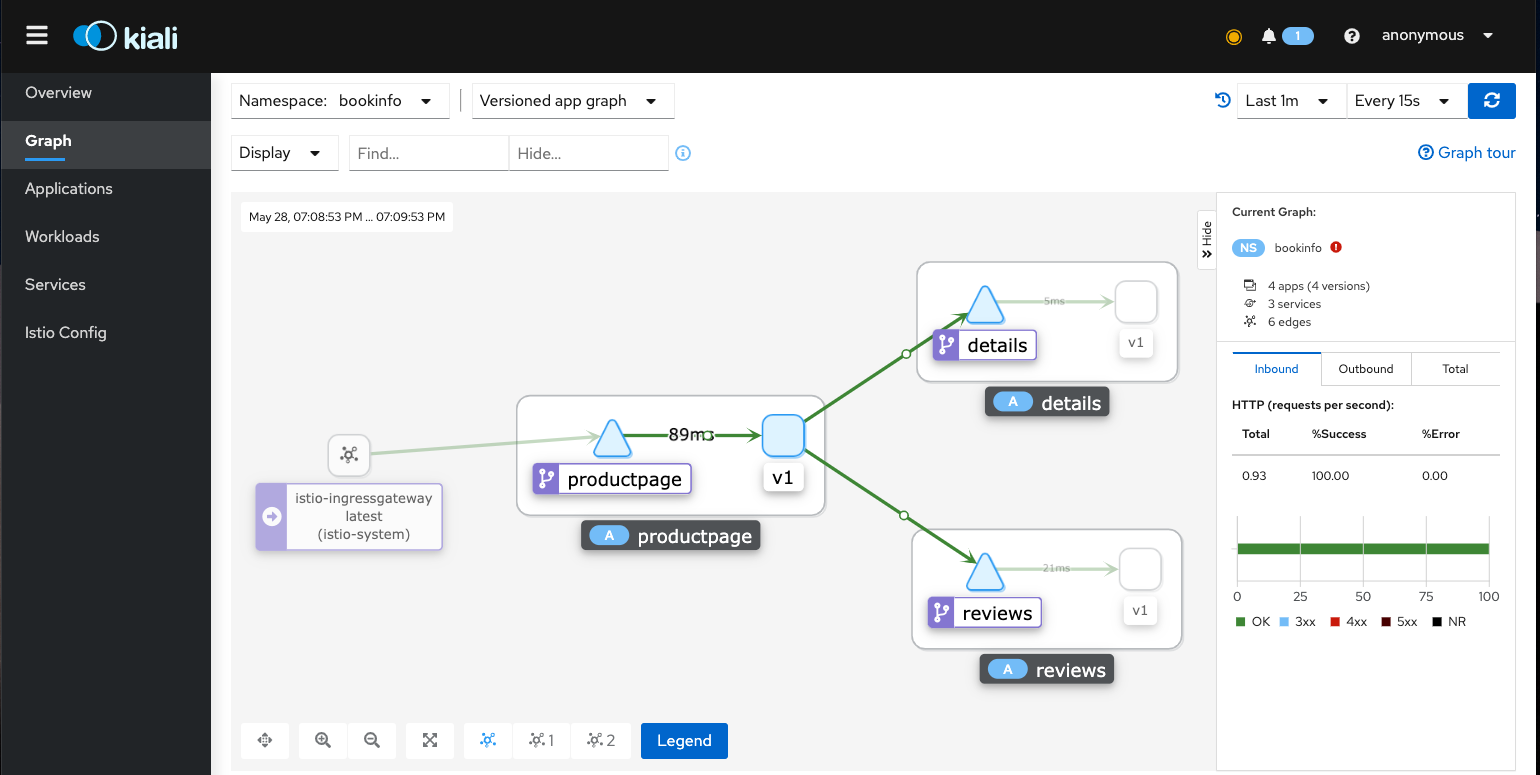This screenshot has width=1540, height=775.
Task: Open the Display options dropdown
Action: click(284, 153)
